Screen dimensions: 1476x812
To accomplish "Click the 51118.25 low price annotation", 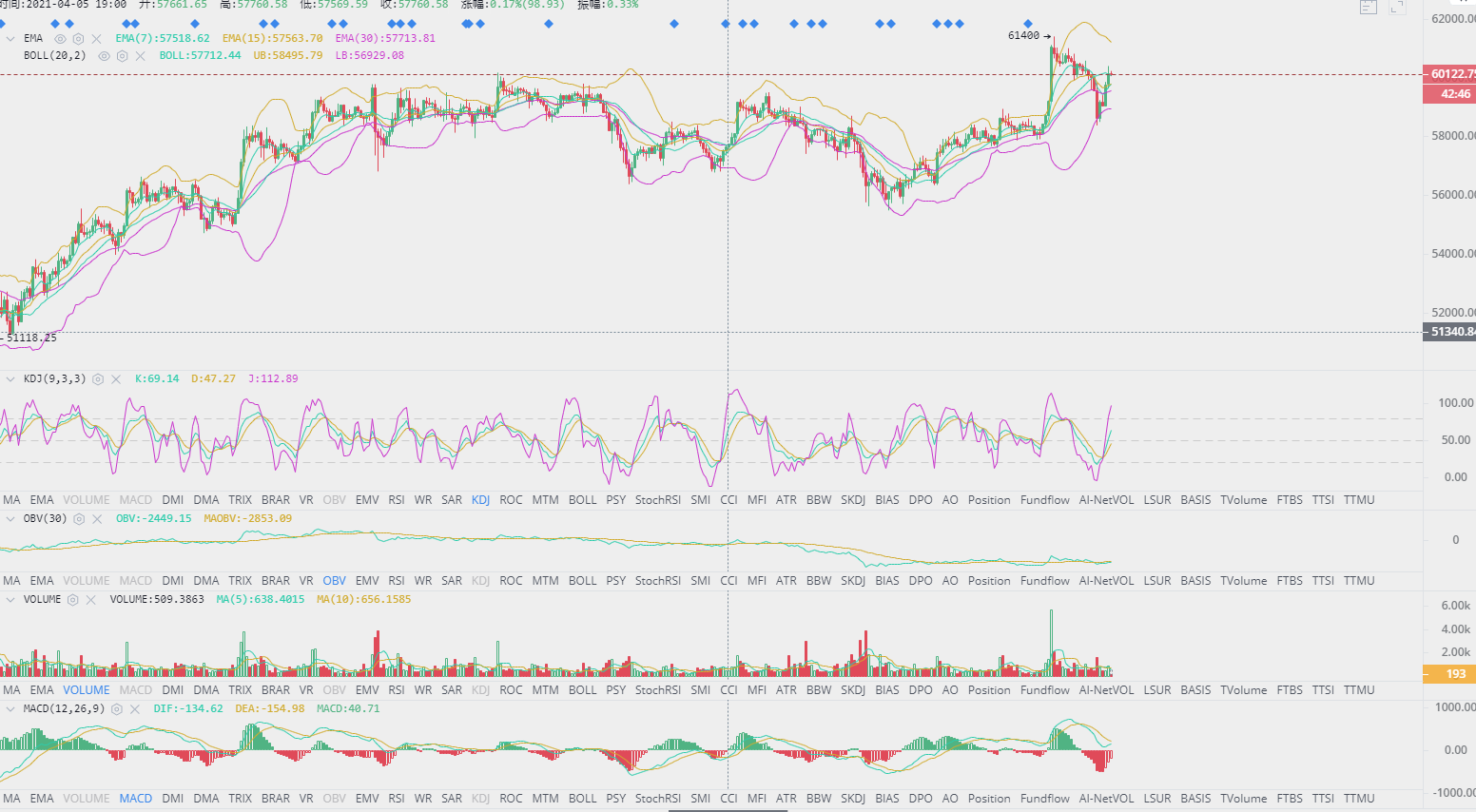I will point(31,338).
